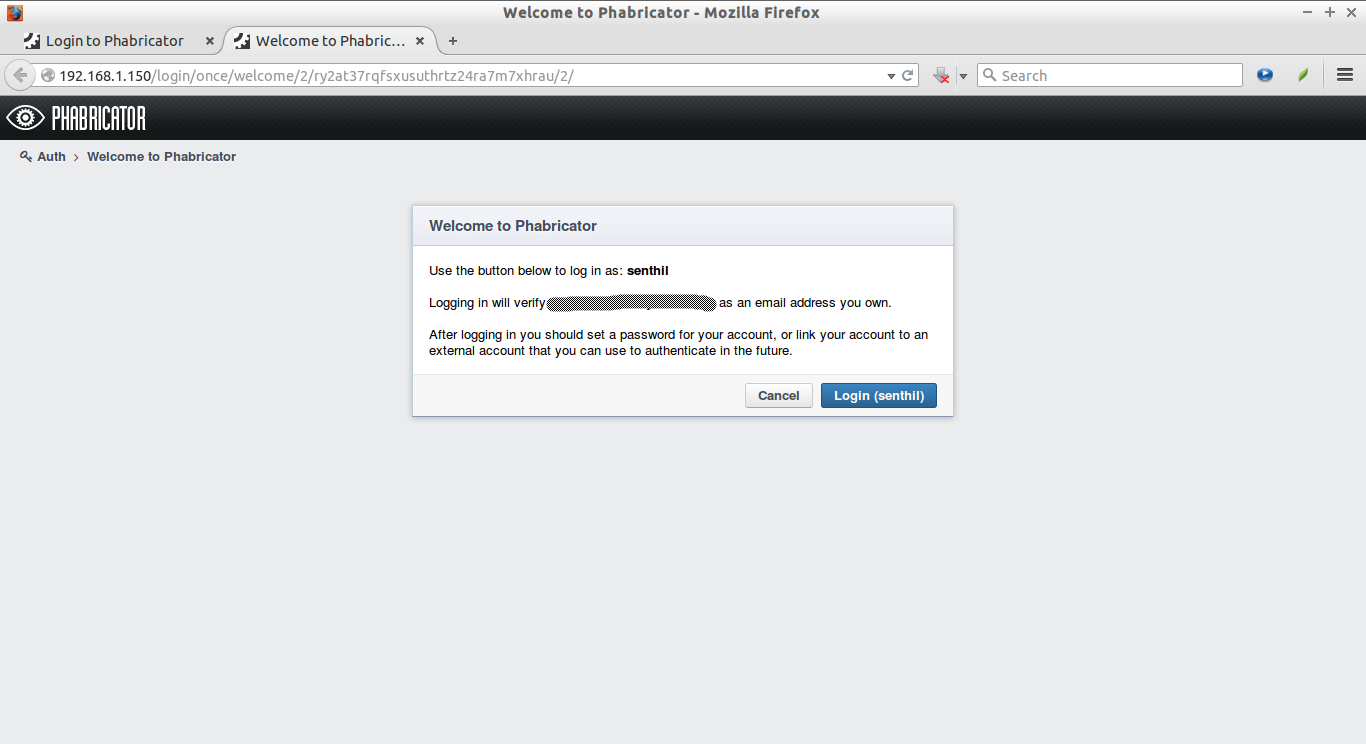Open a new tab with the plus button

point(453,41)
